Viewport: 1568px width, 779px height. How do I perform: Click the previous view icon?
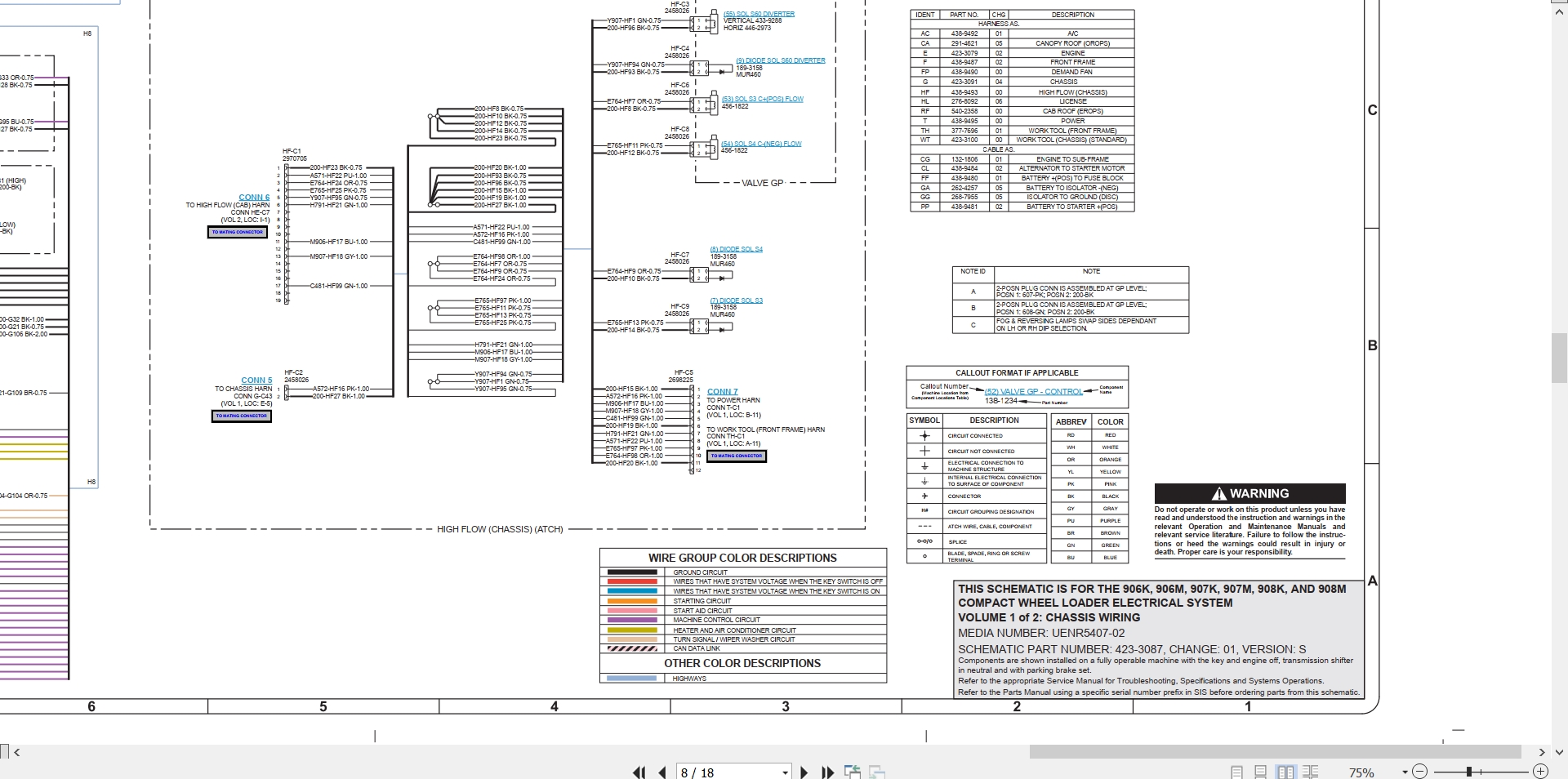pyautogui.click(x=853, y=772)
